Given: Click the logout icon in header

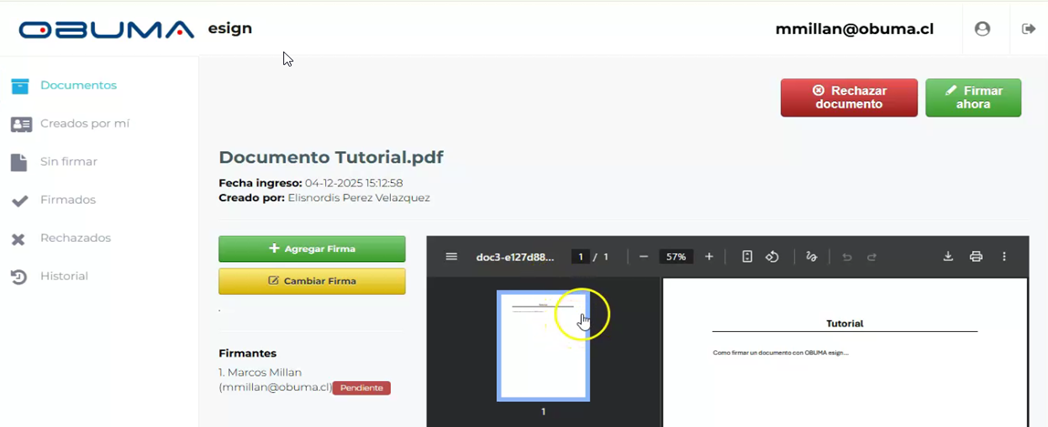Looking at the screenshot, I should [x=1028, y=29].
